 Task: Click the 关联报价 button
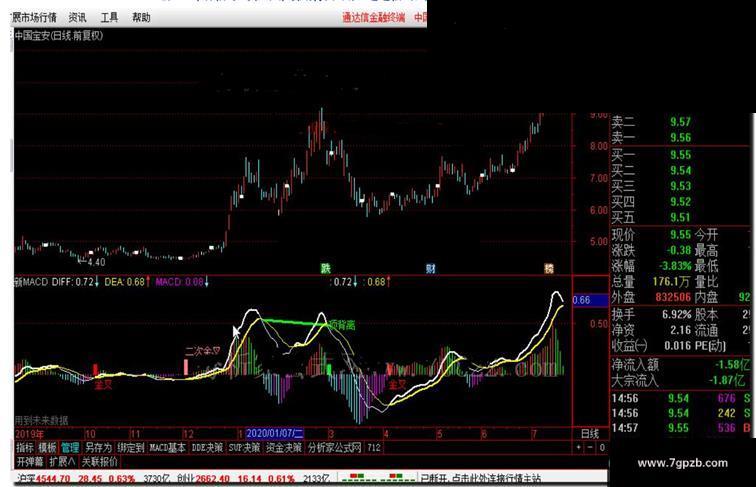click(x=99, y=461)
